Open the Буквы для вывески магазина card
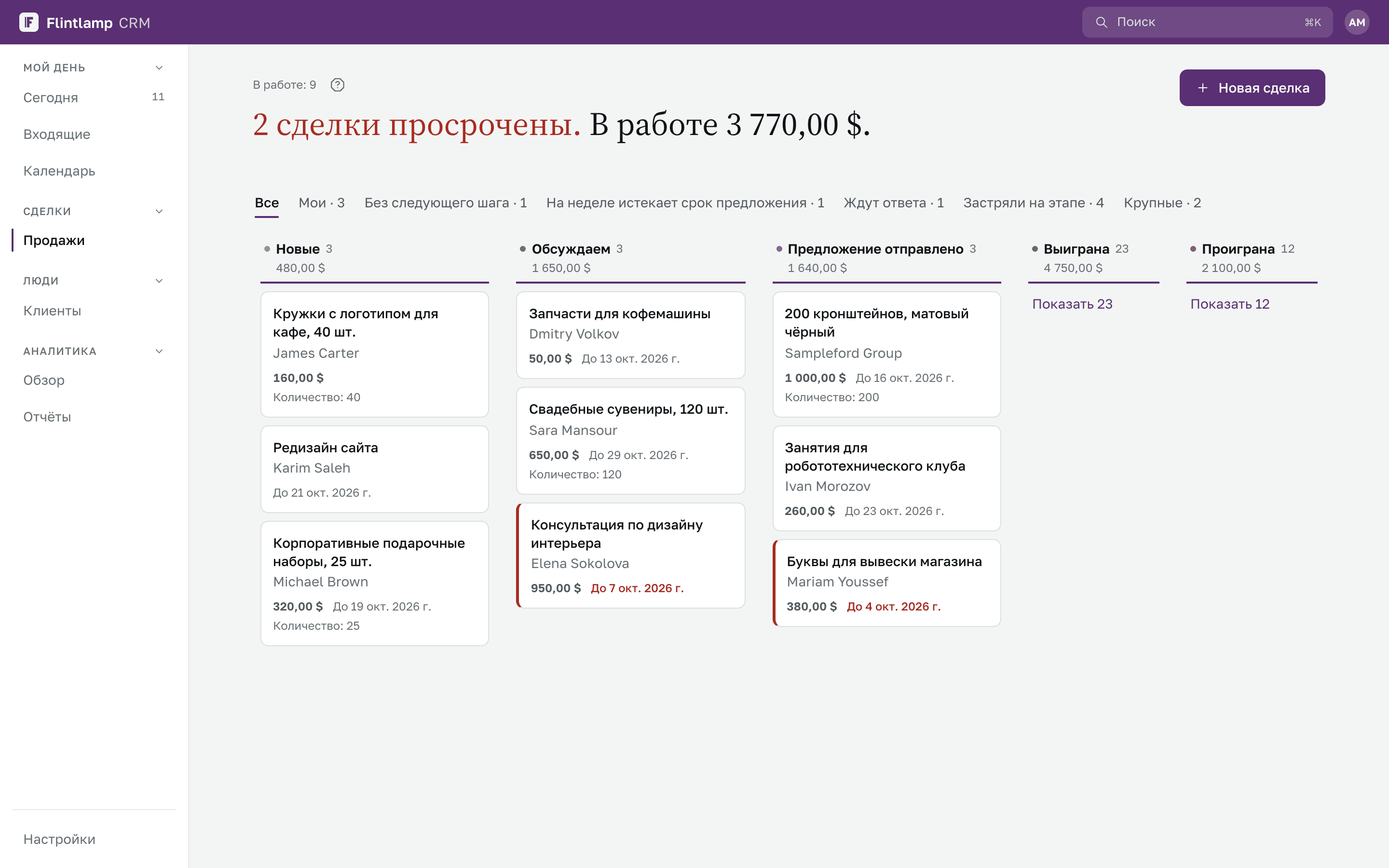1389x868 pixels. (887, 583)
